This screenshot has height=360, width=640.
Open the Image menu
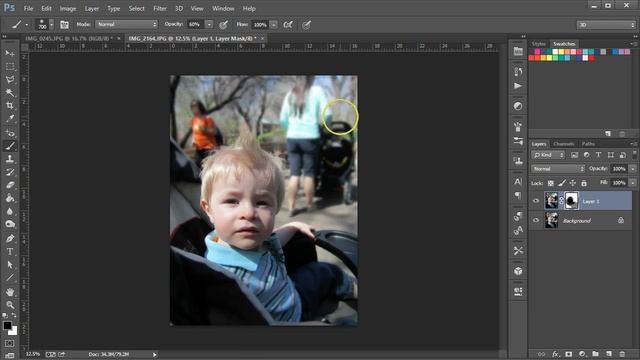click(68, 8)
